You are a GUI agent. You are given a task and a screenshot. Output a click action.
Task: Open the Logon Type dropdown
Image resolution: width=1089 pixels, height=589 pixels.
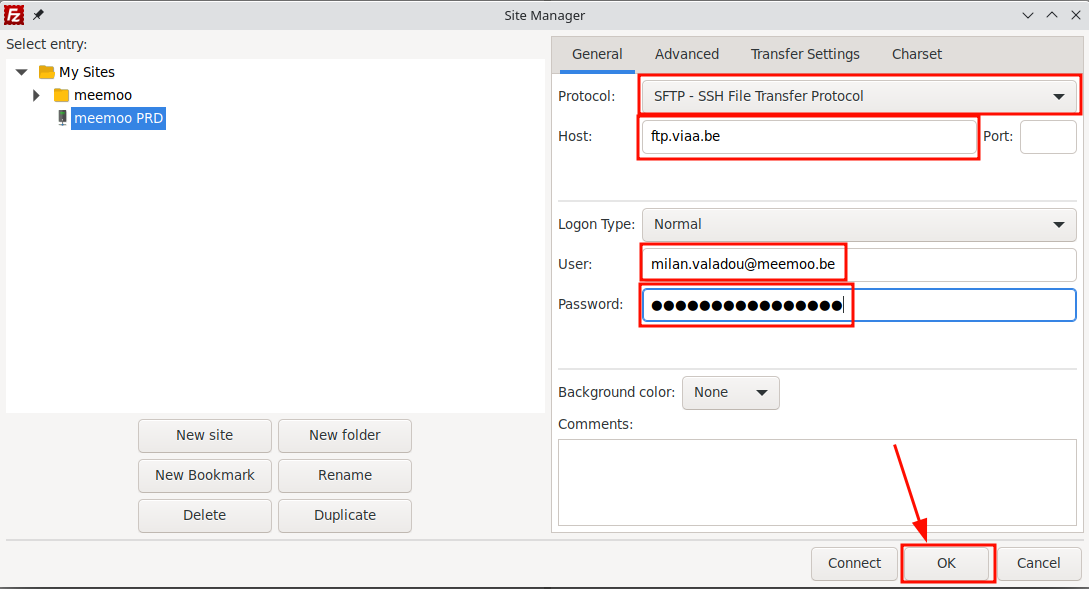tap(859, 224)
